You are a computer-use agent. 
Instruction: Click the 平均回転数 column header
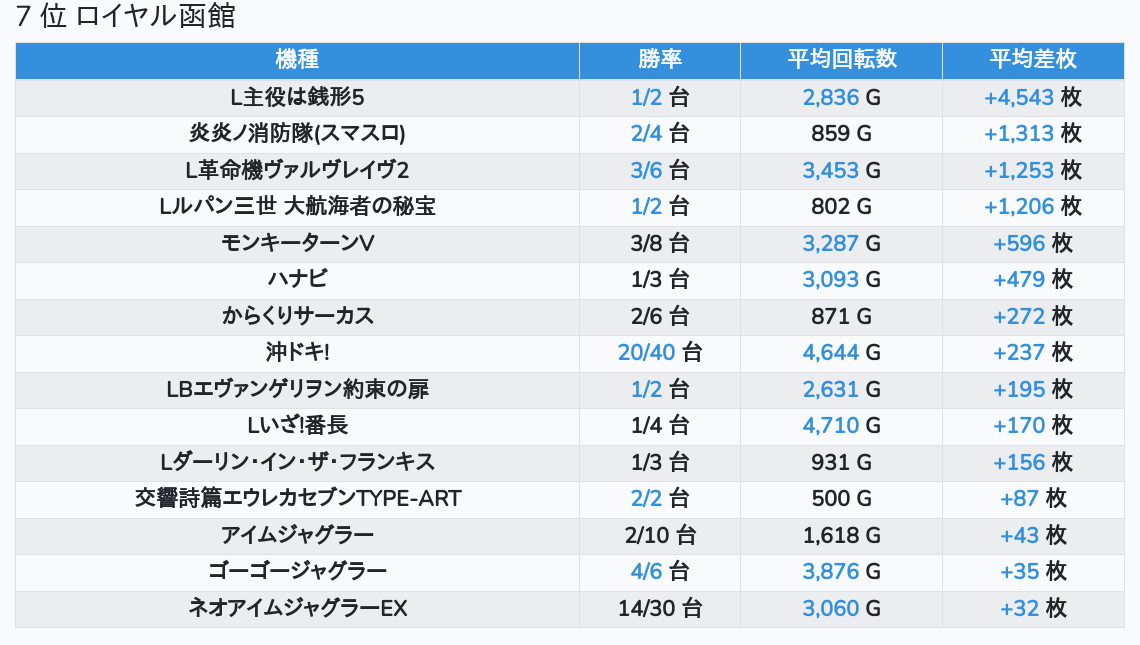pos(841,60)
